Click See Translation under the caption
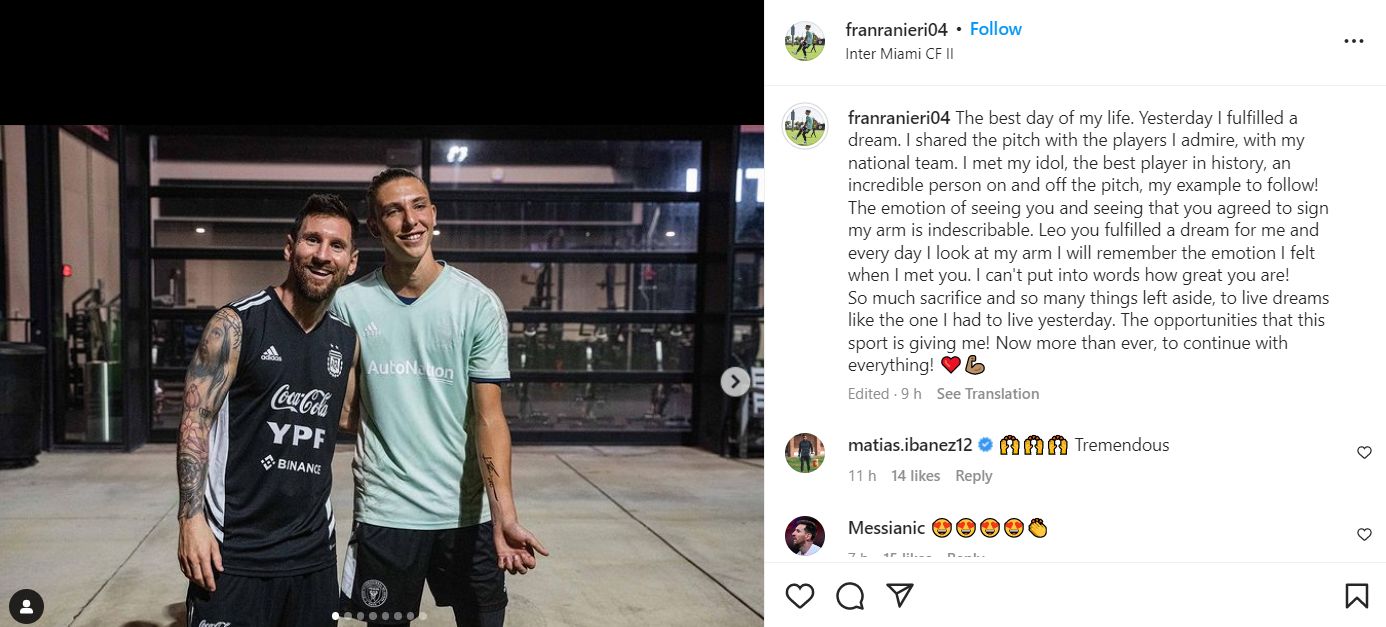1386x627 pixels. click(987, 394)
